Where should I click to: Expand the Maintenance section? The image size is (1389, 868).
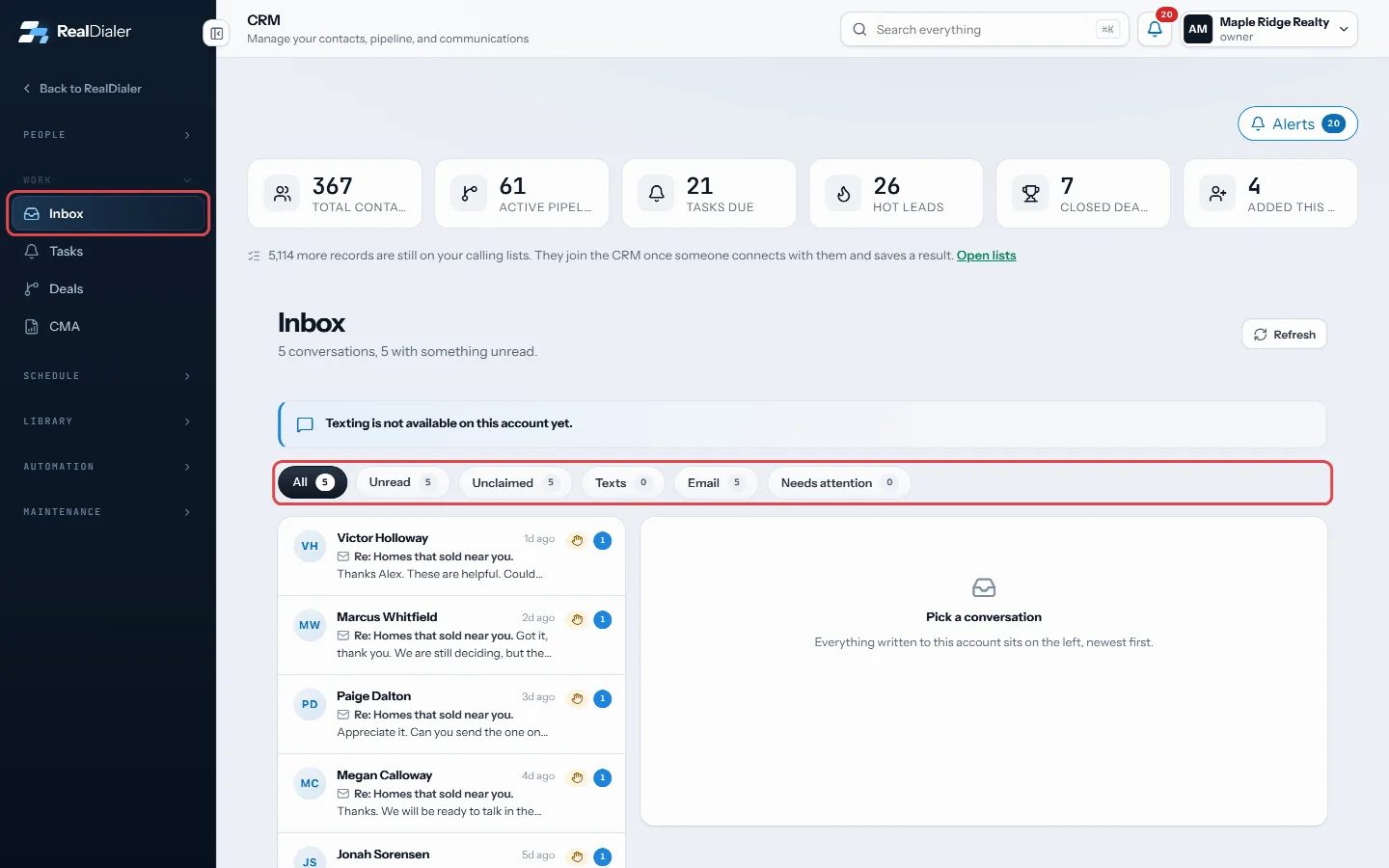[107, 512]
